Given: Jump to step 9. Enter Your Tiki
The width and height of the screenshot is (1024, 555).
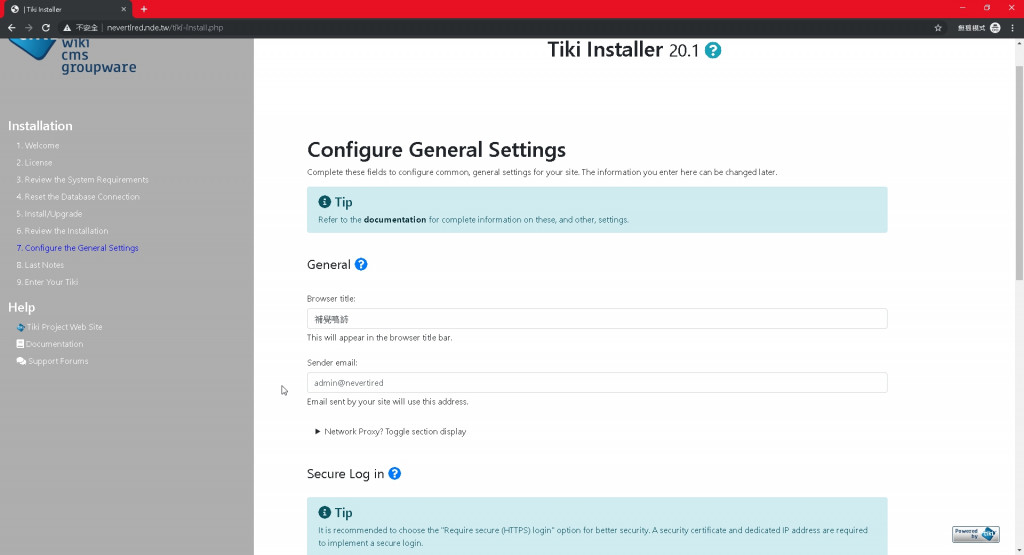Looking at the screenshot, I should (48, 282).
